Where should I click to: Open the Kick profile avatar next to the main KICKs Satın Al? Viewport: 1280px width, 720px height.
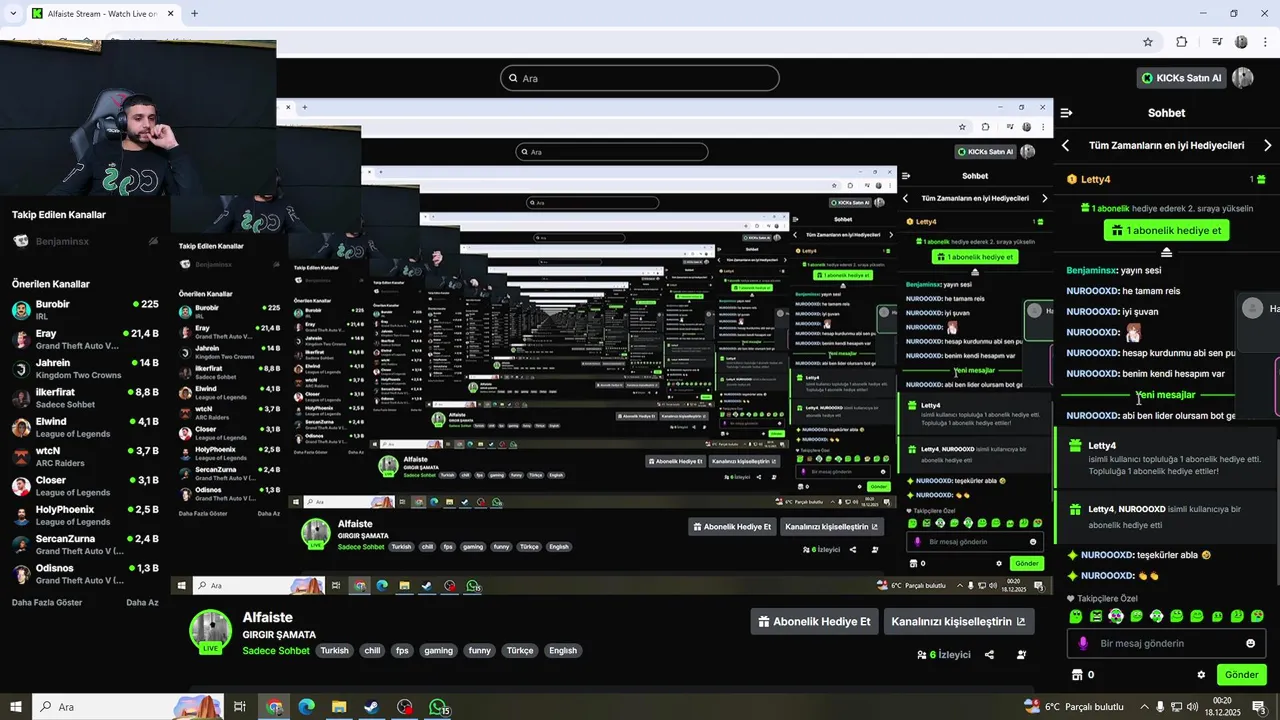[1243, 78]
